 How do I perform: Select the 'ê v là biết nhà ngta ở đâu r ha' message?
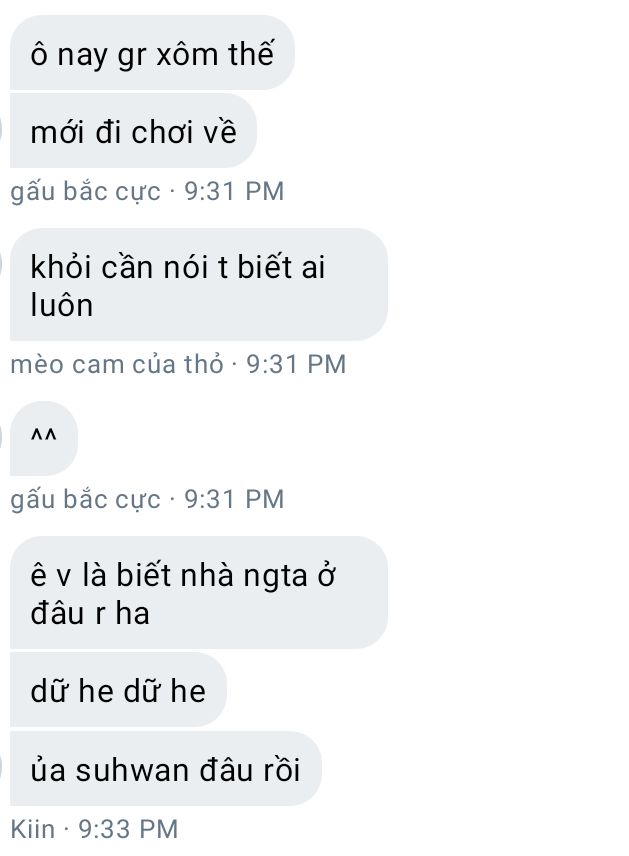coord(199,593)
